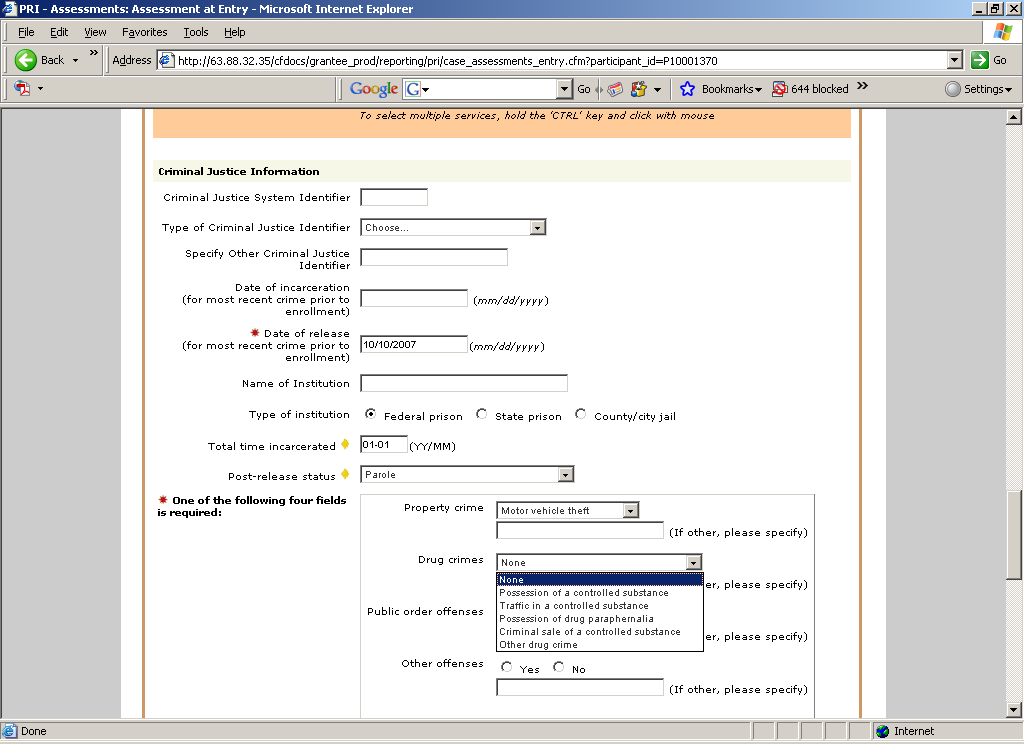This screenshot has height=744, width=1024.
Task: Open Google toolbar Settings menu
Action: [978, 89]
